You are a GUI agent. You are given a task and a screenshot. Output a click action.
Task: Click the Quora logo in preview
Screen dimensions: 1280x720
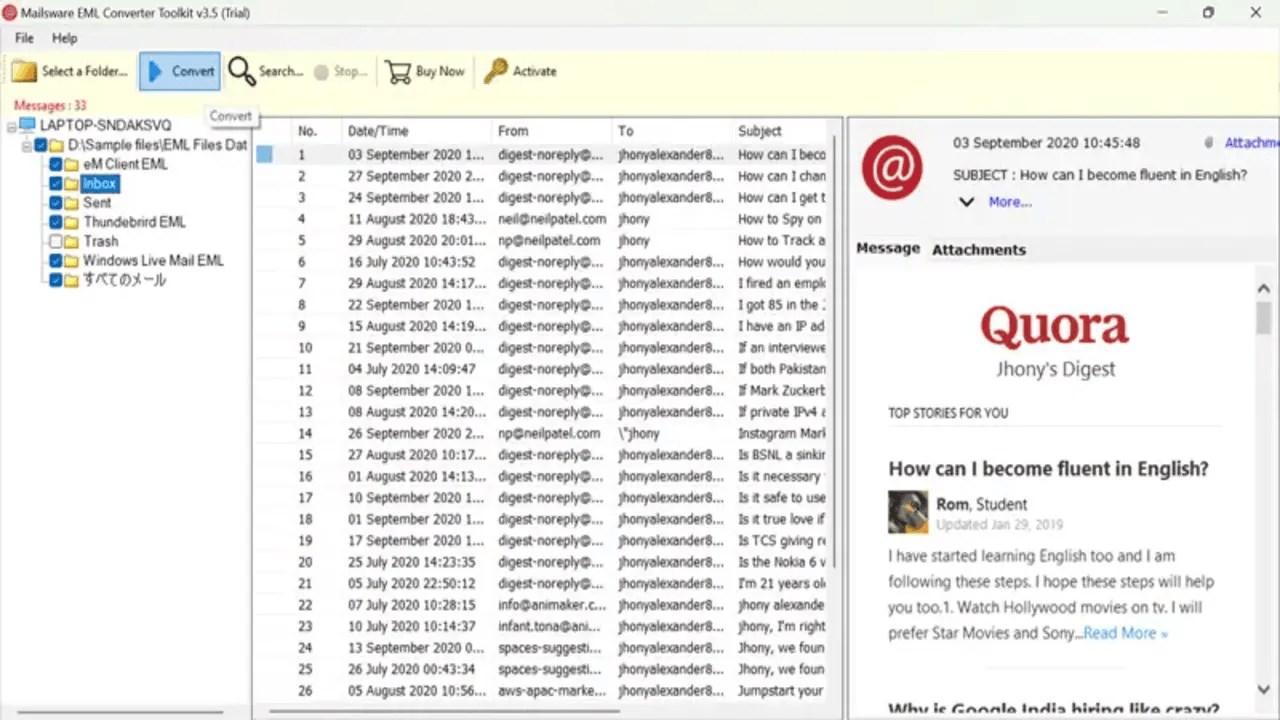(1054, 326)
